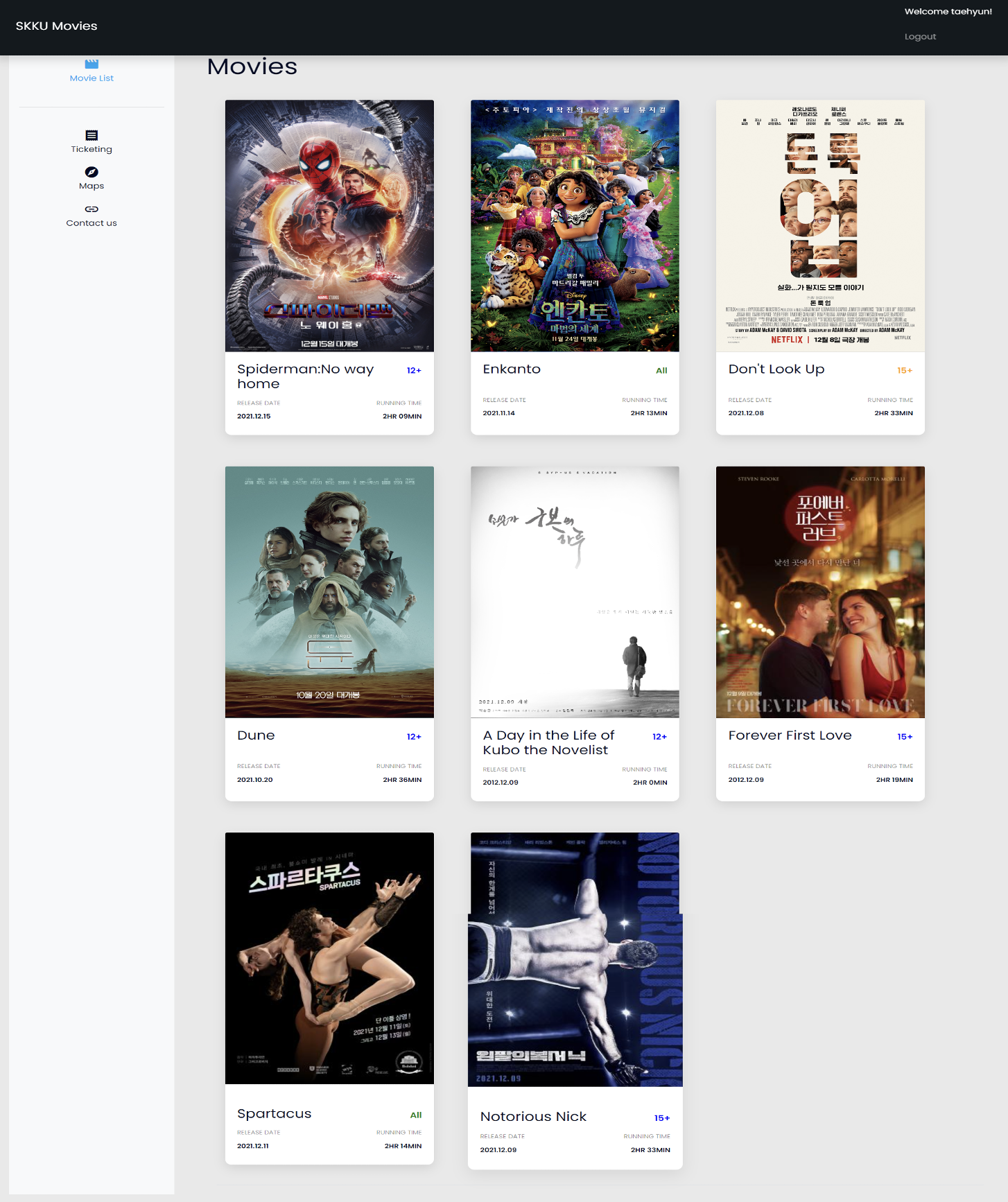Go to Ticketing menu label
This screenshot has width=1008, height=1202.
click(x=92, y=149)
